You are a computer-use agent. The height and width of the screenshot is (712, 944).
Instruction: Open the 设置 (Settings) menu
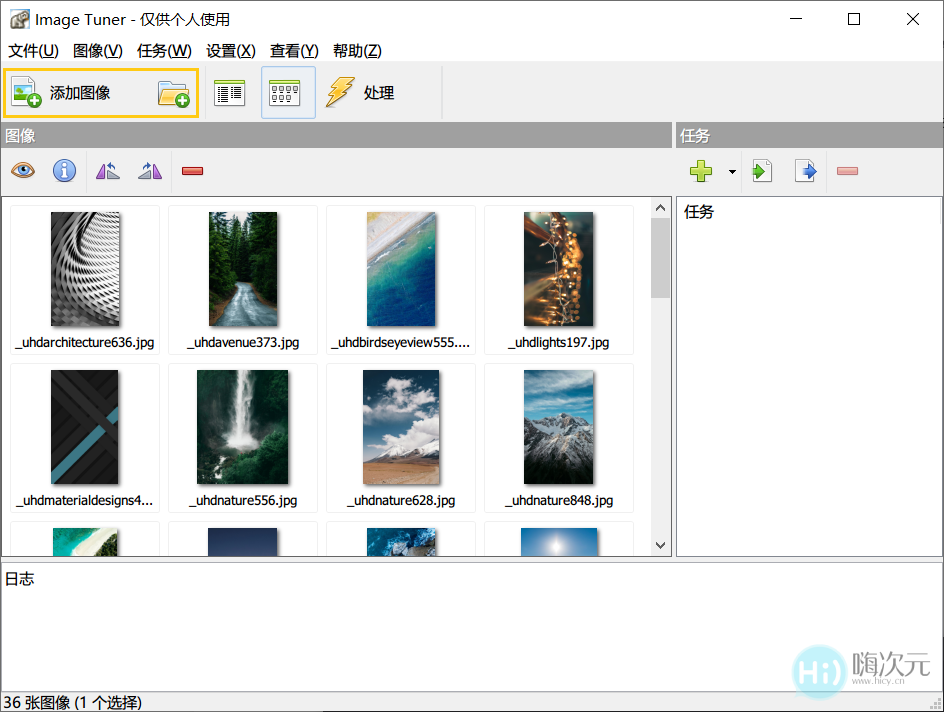coord(229,50)
